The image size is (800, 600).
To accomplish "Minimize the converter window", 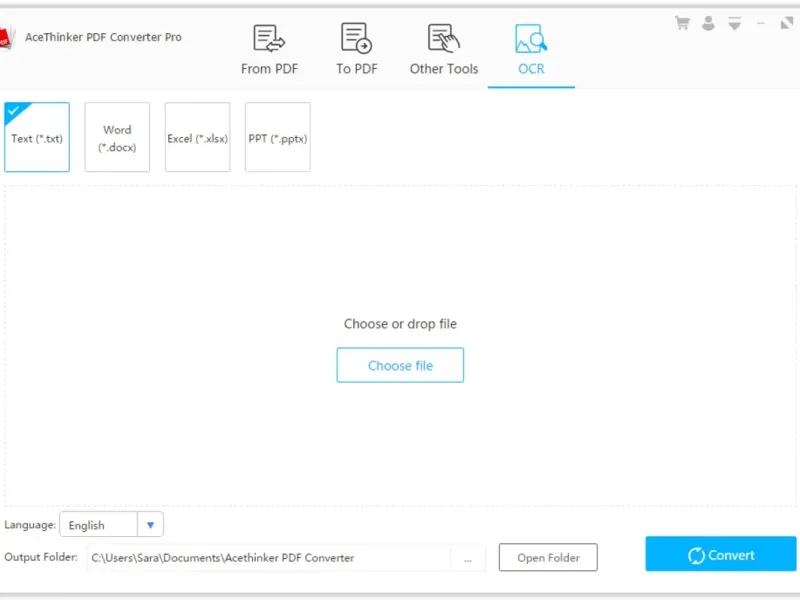I will click(x=761, y=23).
